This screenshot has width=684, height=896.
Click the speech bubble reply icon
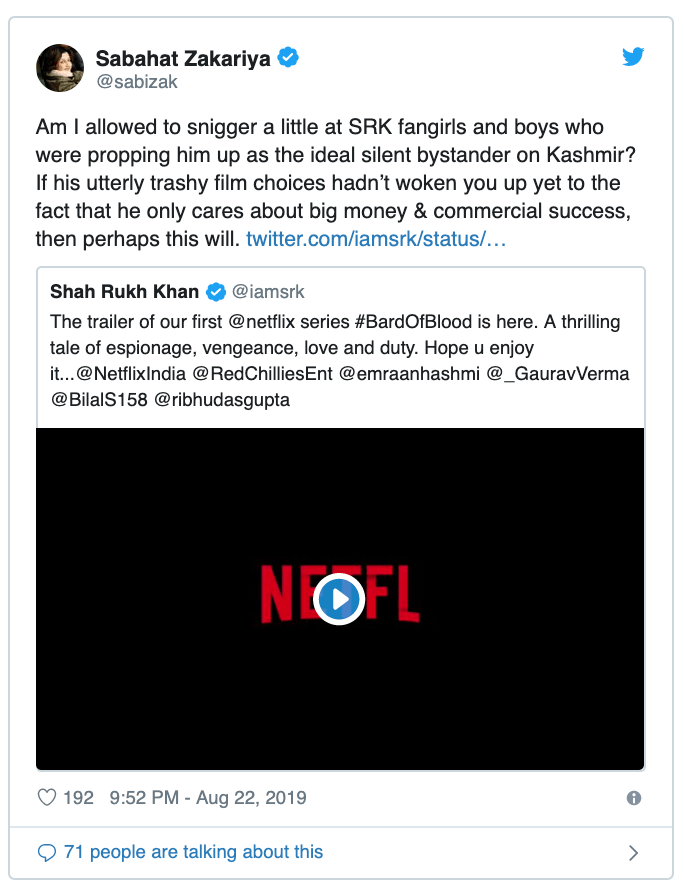47,852
